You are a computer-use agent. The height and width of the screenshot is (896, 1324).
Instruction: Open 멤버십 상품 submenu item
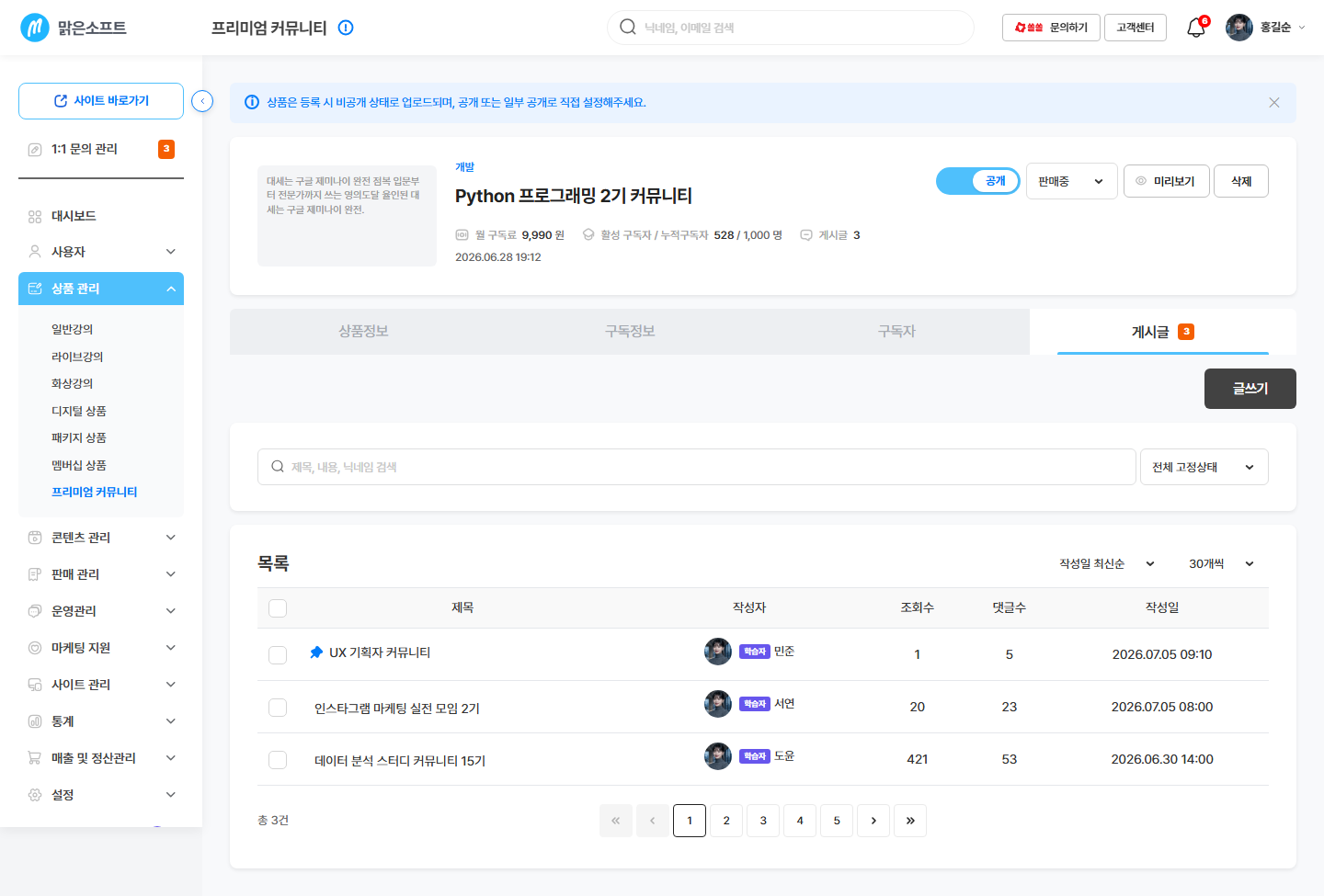pyautogui.click(x=79, y=465)
